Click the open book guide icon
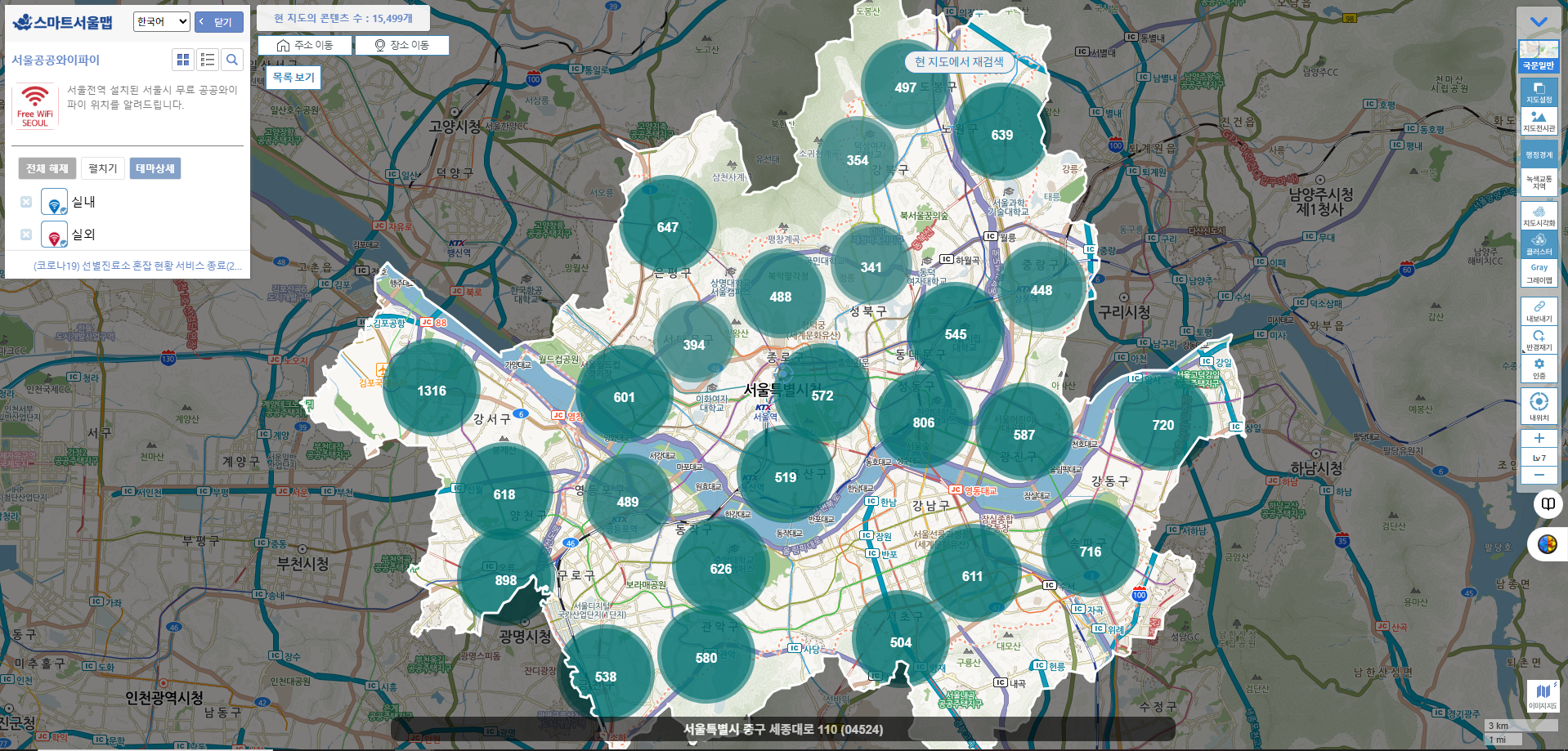 pos(1548,503)
